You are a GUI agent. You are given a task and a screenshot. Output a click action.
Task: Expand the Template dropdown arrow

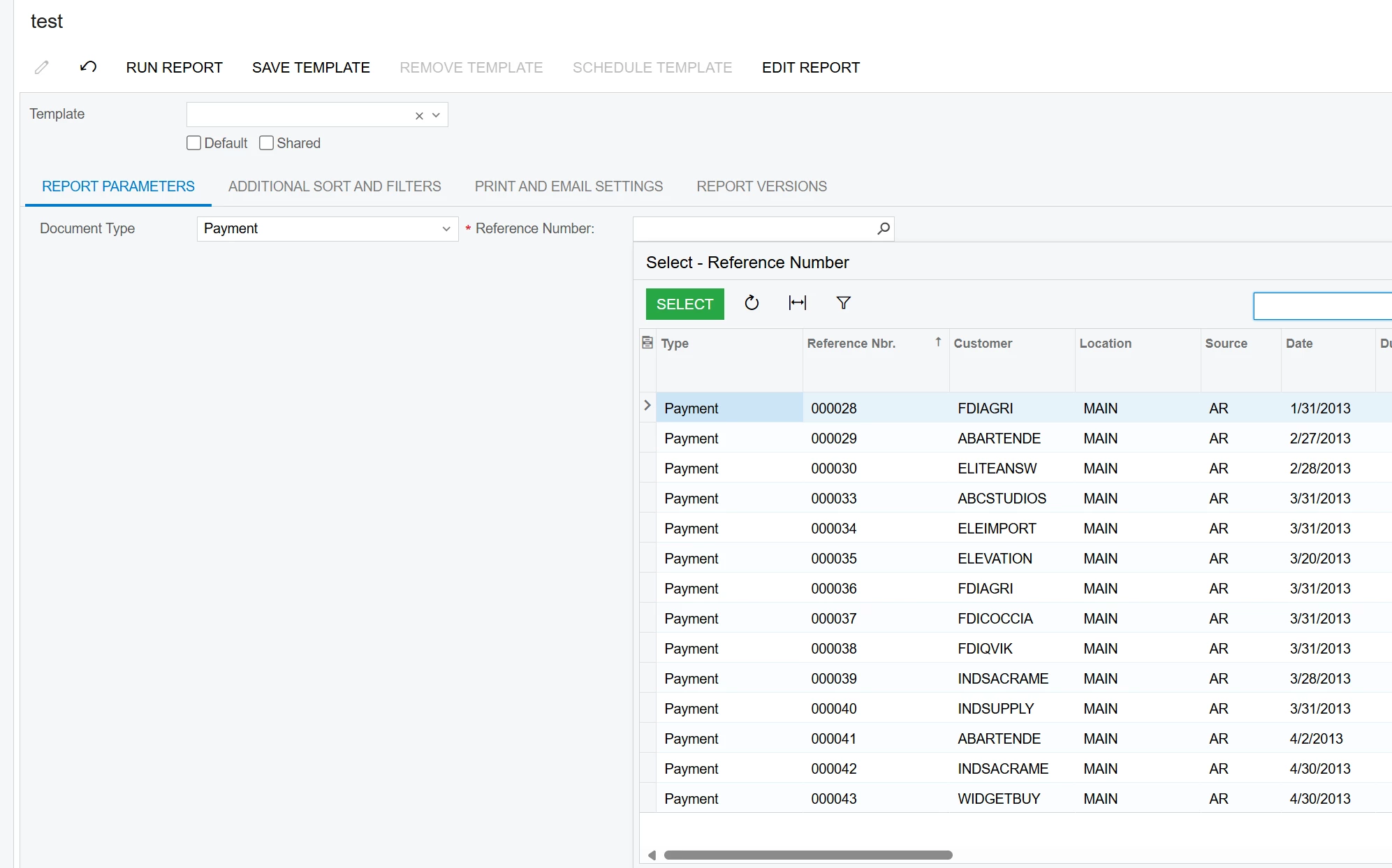point(436,115)
